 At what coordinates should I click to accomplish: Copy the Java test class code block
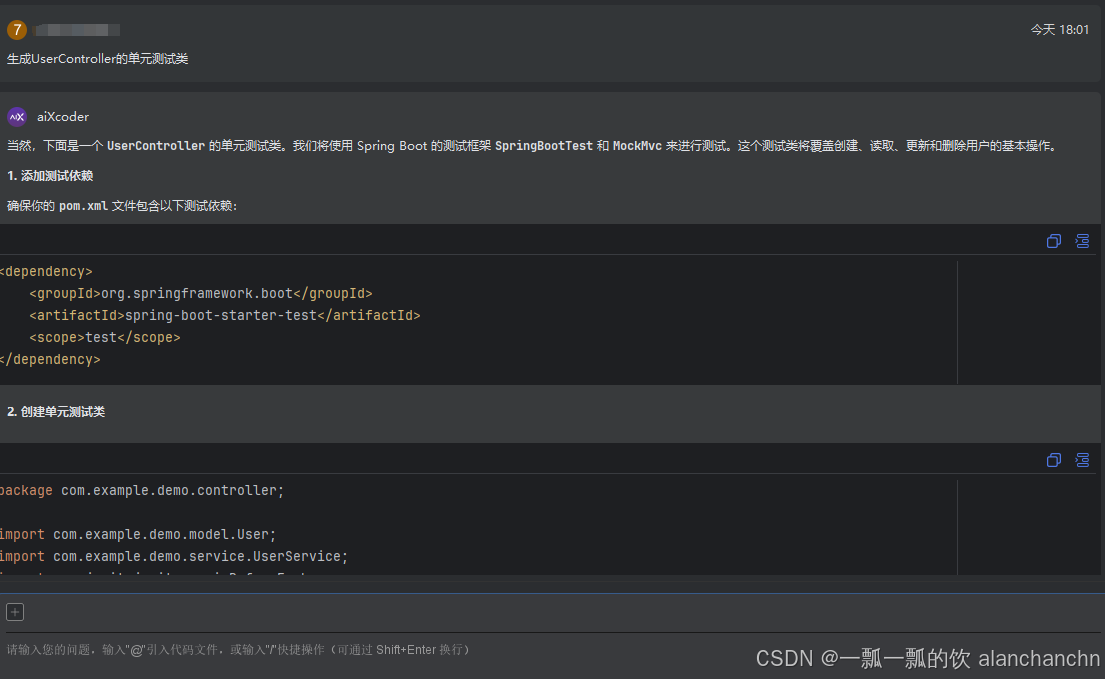tap(1054, 460)
